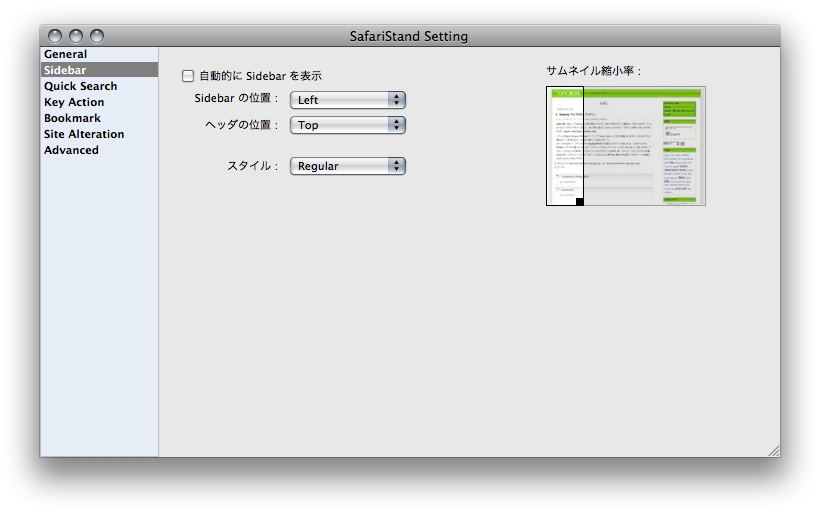
Task: Click the middle title bar window button
Action: pos(76,36)
